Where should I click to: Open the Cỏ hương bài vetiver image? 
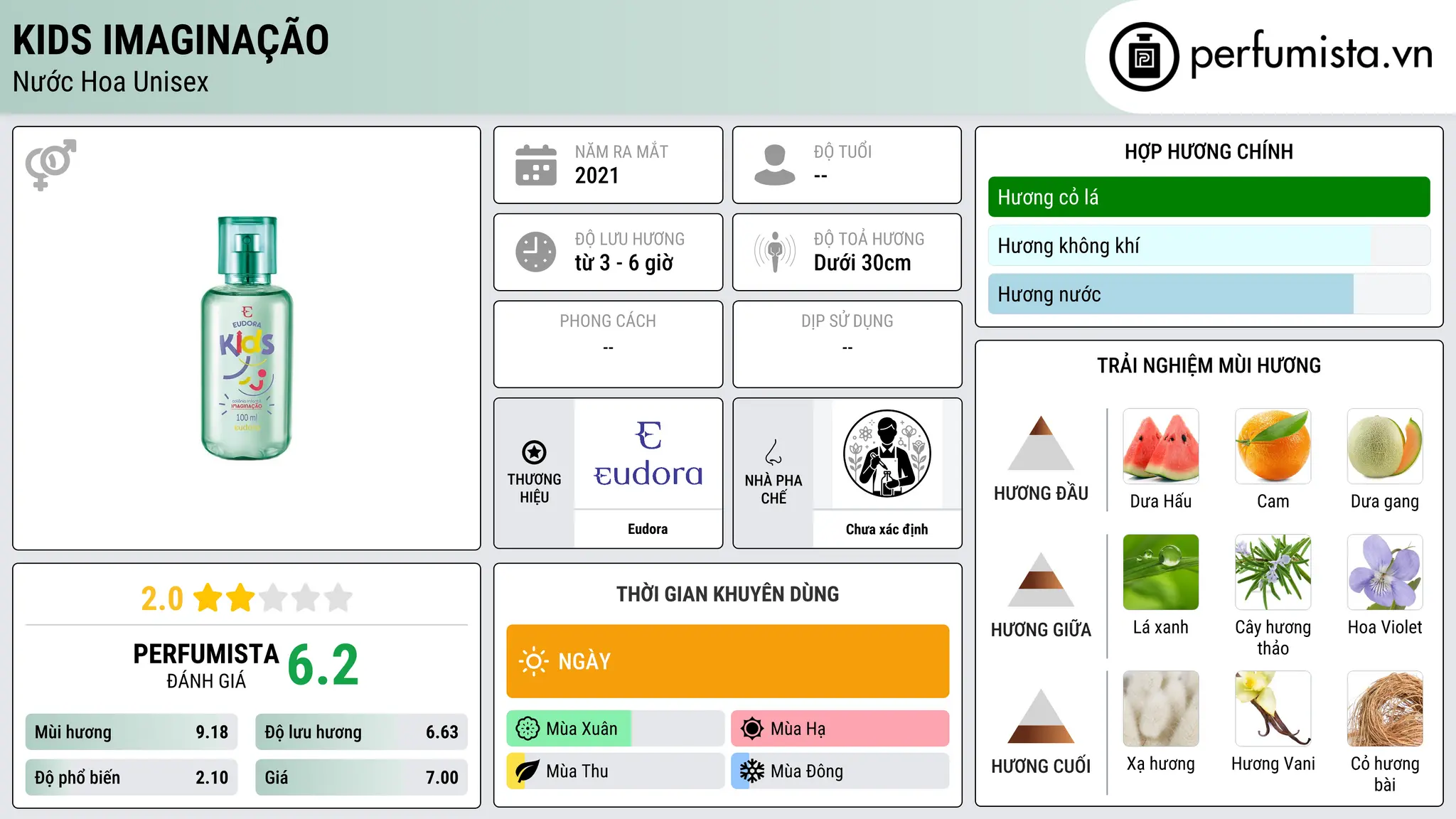[1385, 708]
